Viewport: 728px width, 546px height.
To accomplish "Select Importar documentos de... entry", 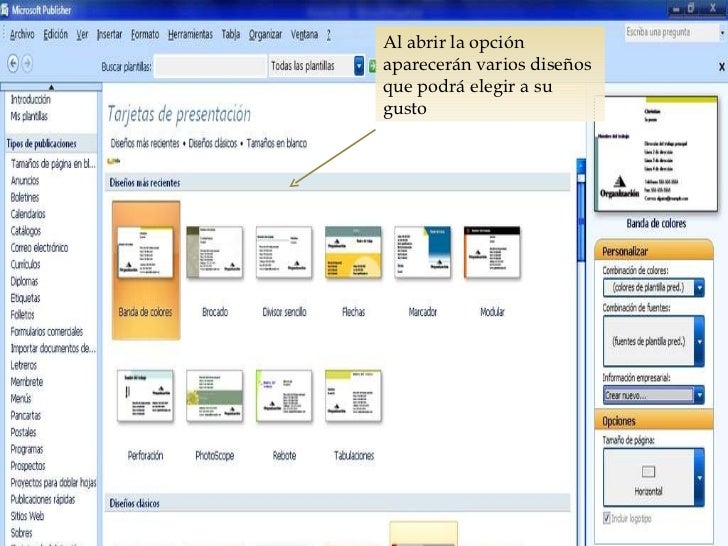I will point(53,348).
